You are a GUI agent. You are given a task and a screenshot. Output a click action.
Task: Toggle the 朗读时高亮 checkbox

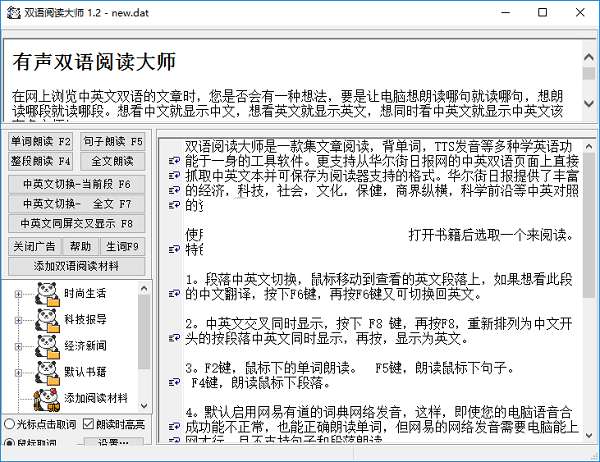pyautogui.click(x=88, y=424)
